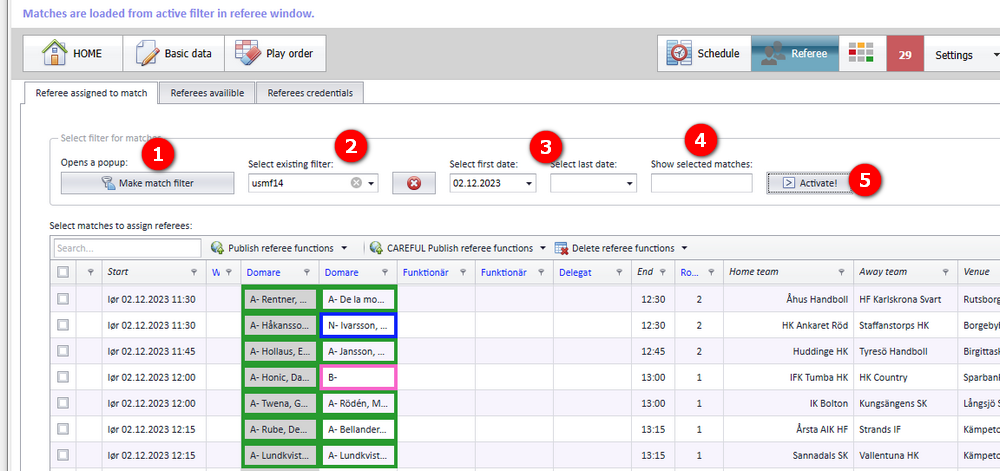Open the Referees credentials tab
This screenshot has height=471, width=1000.
point(310,93)
